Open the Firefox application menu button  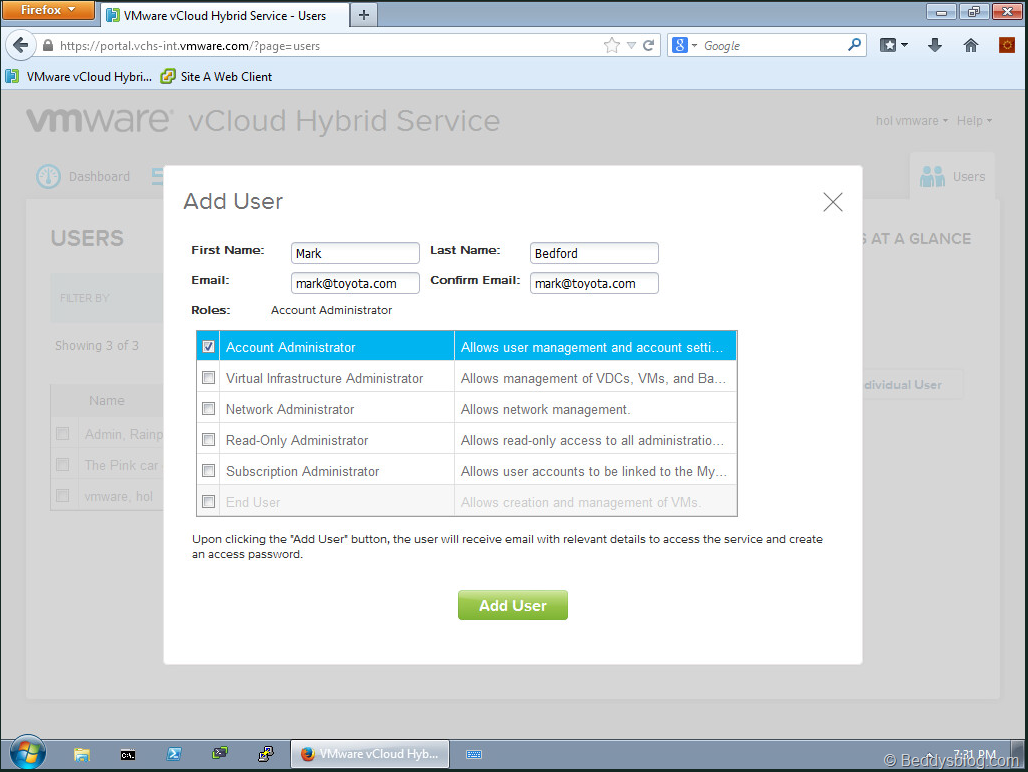[48, 10]
